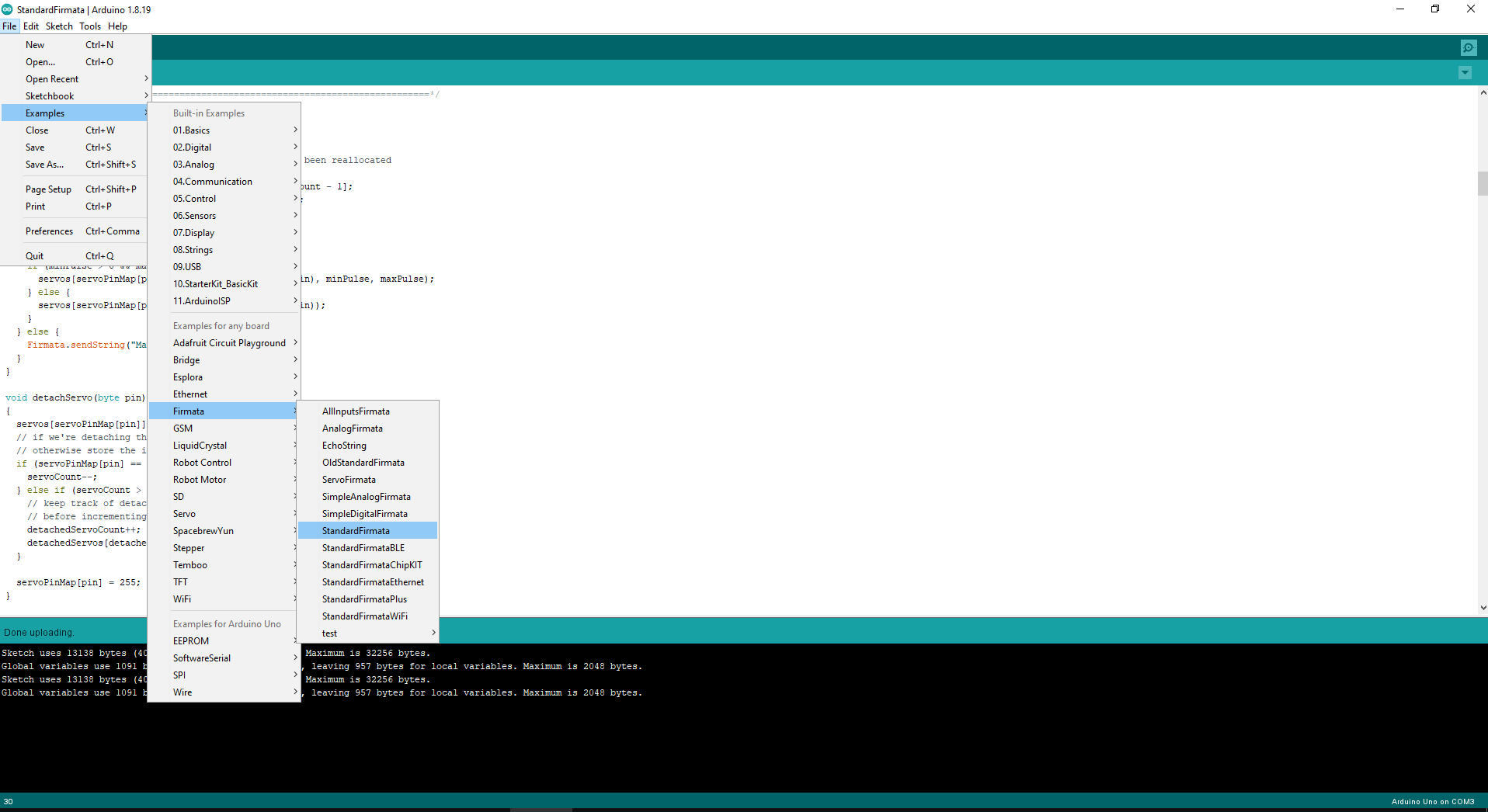Open SpacebrewYun examples
Viewport: 1488px width, 812px height.
pos(224,531)
